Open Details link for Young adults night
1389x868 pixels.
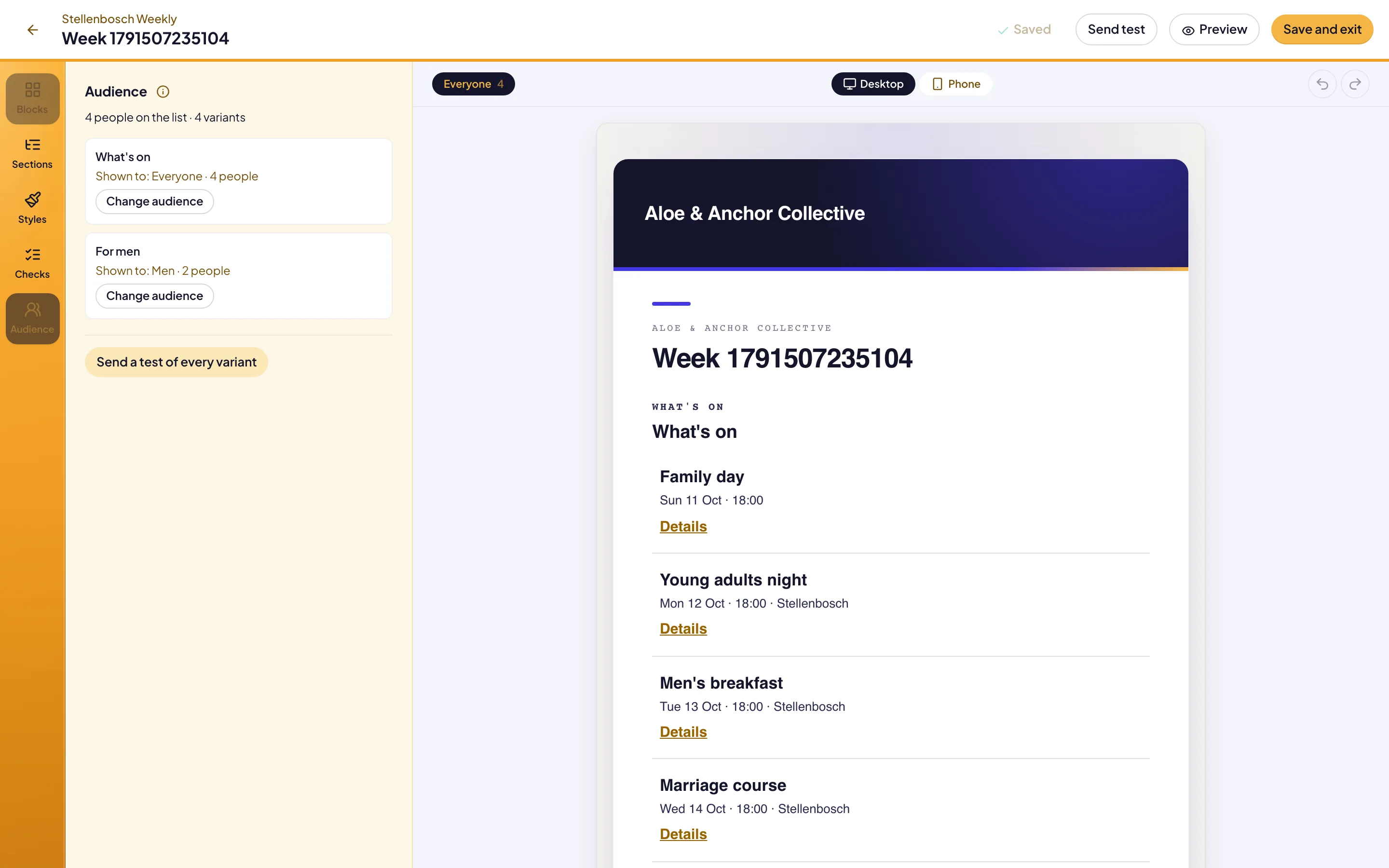[683, 629]
